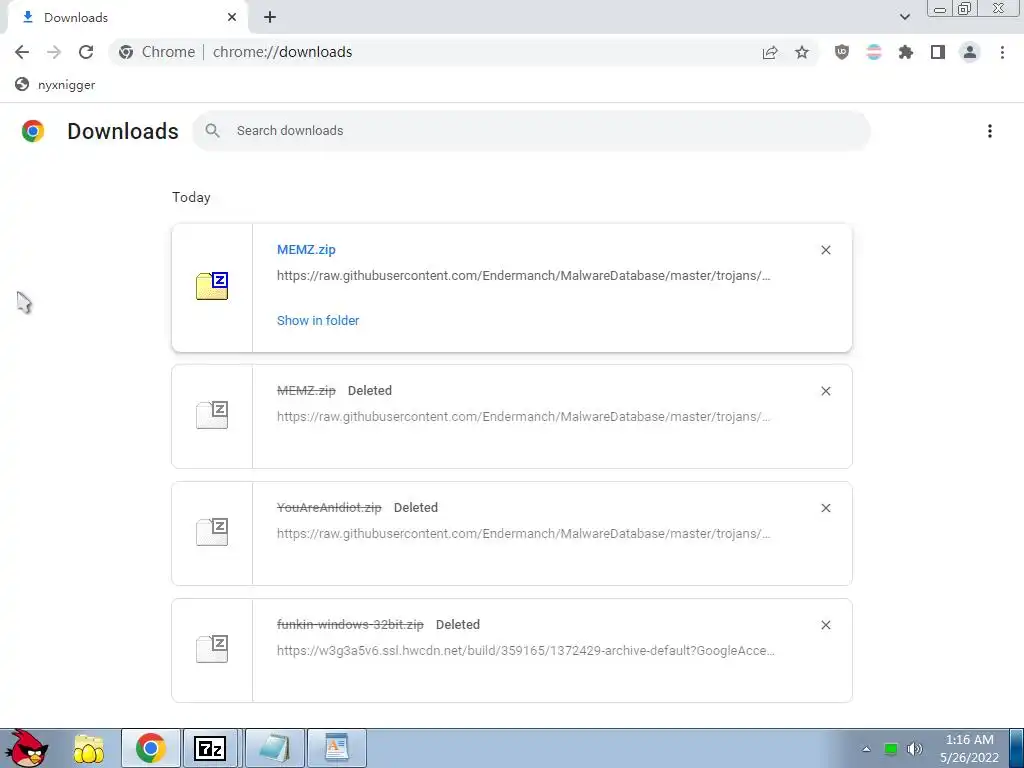Open Chrome's three-dot main menu
The image size is (1024, 768).
[x=1002, y=52]
